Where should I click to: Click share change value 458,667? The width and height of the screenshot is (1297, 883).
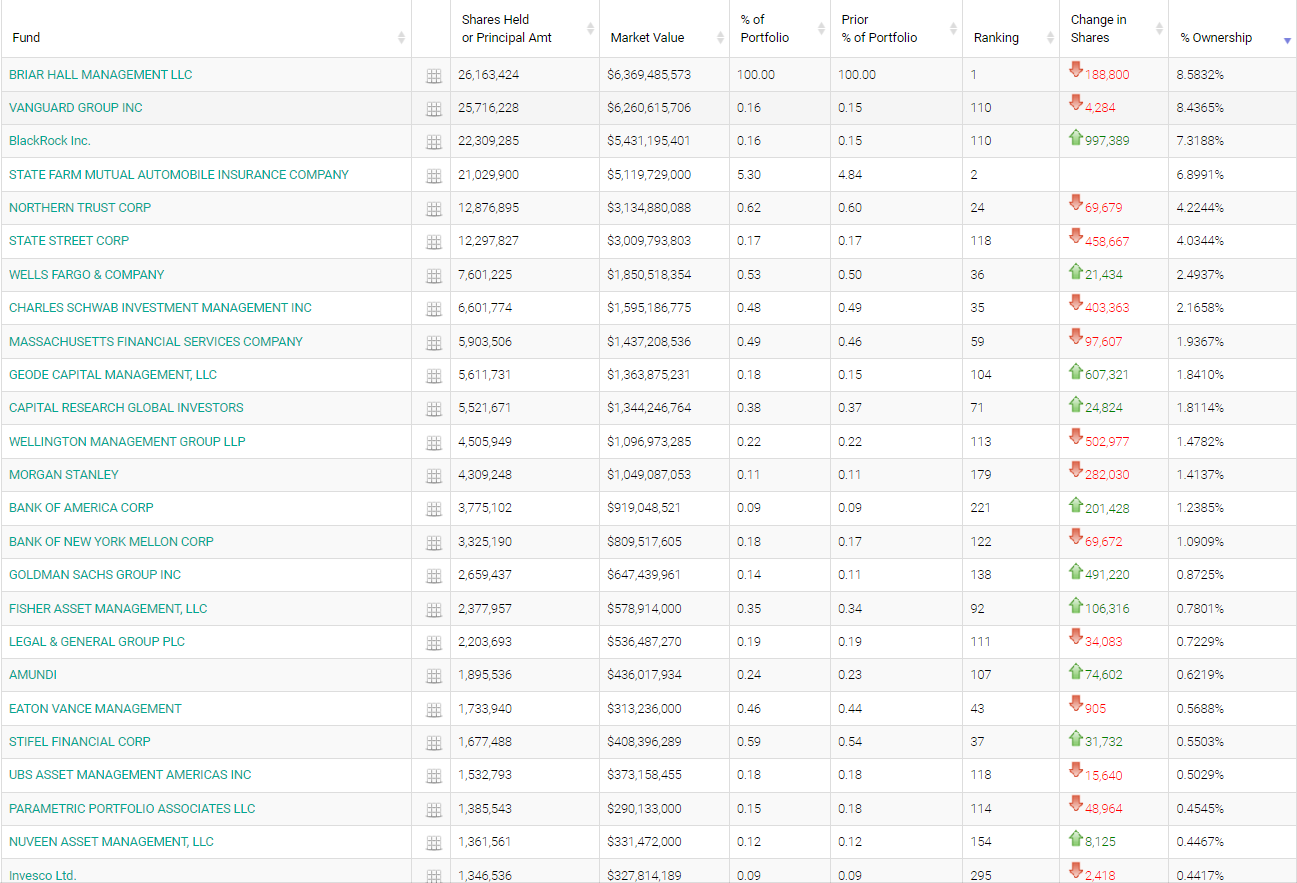[x=1107, y=241]
